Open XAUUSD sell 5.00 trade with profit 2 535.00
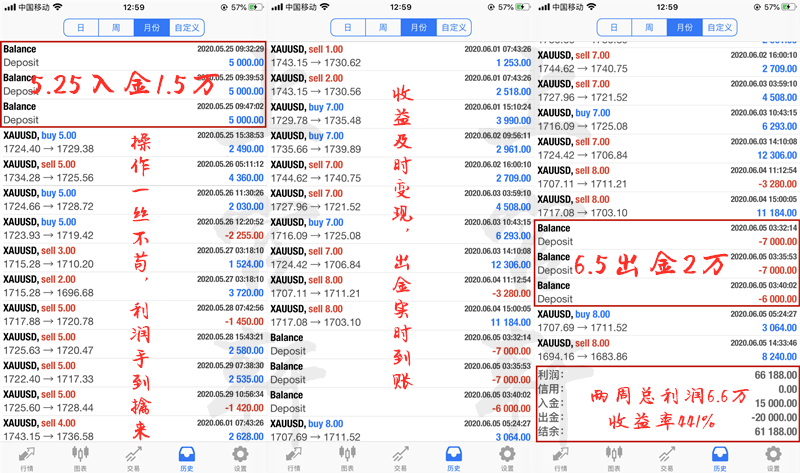This screenshot has height=473, width=800. (133, 372)
